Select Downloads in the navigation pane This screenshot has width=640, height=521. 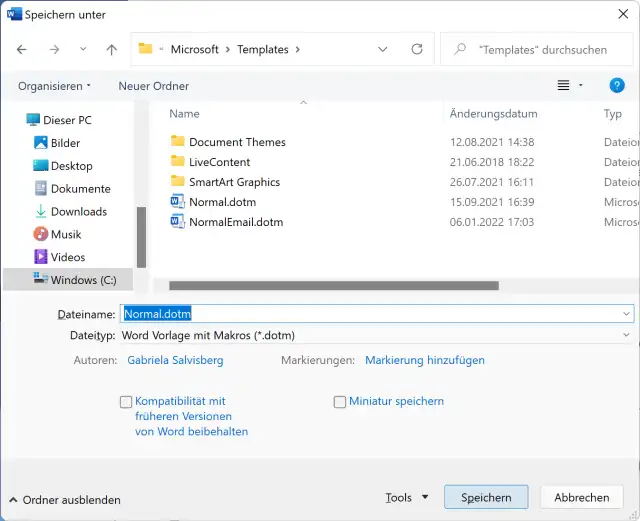coord(79,212)
